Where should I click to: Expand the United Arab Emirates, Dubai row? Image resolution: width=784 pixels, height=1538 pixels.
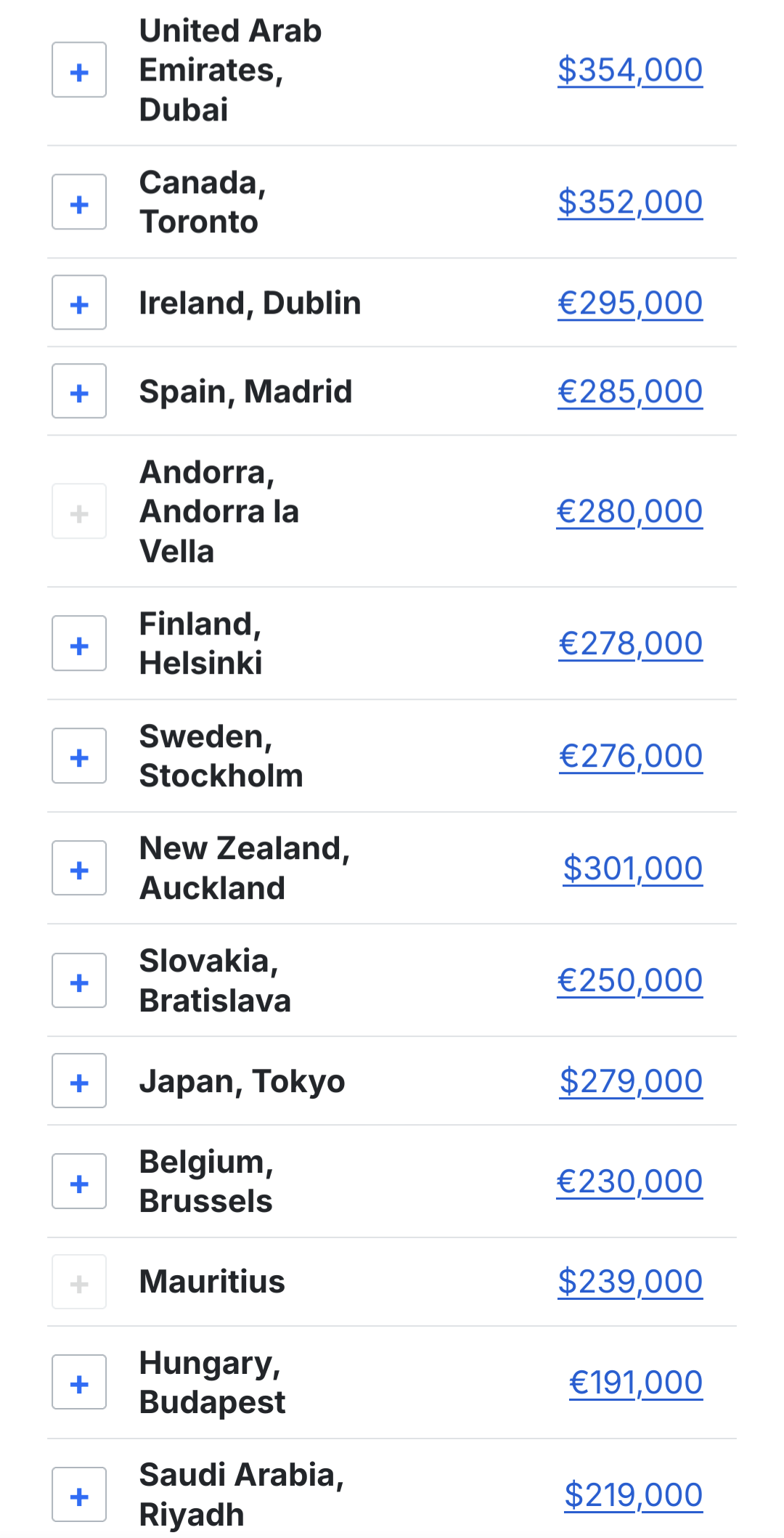[79, 70]
